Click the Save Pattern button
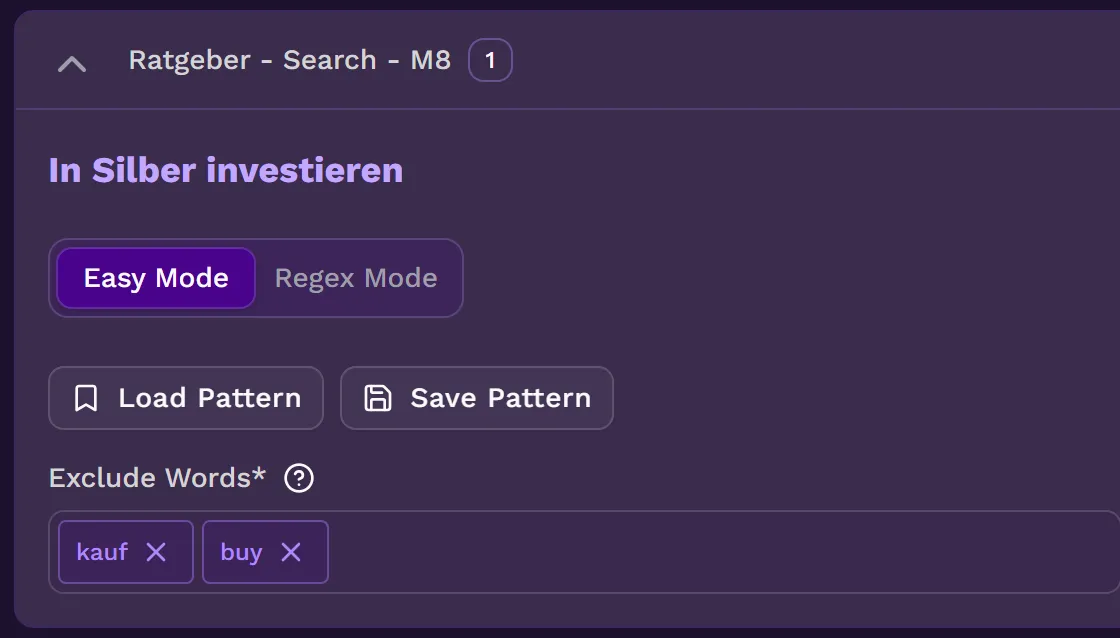This screenshot has width=1120, height=638. (477, 398)
